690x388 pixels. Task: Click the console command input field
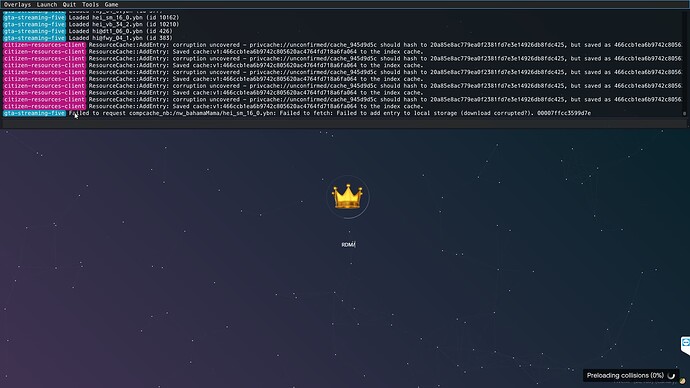(x=345, y=123)
